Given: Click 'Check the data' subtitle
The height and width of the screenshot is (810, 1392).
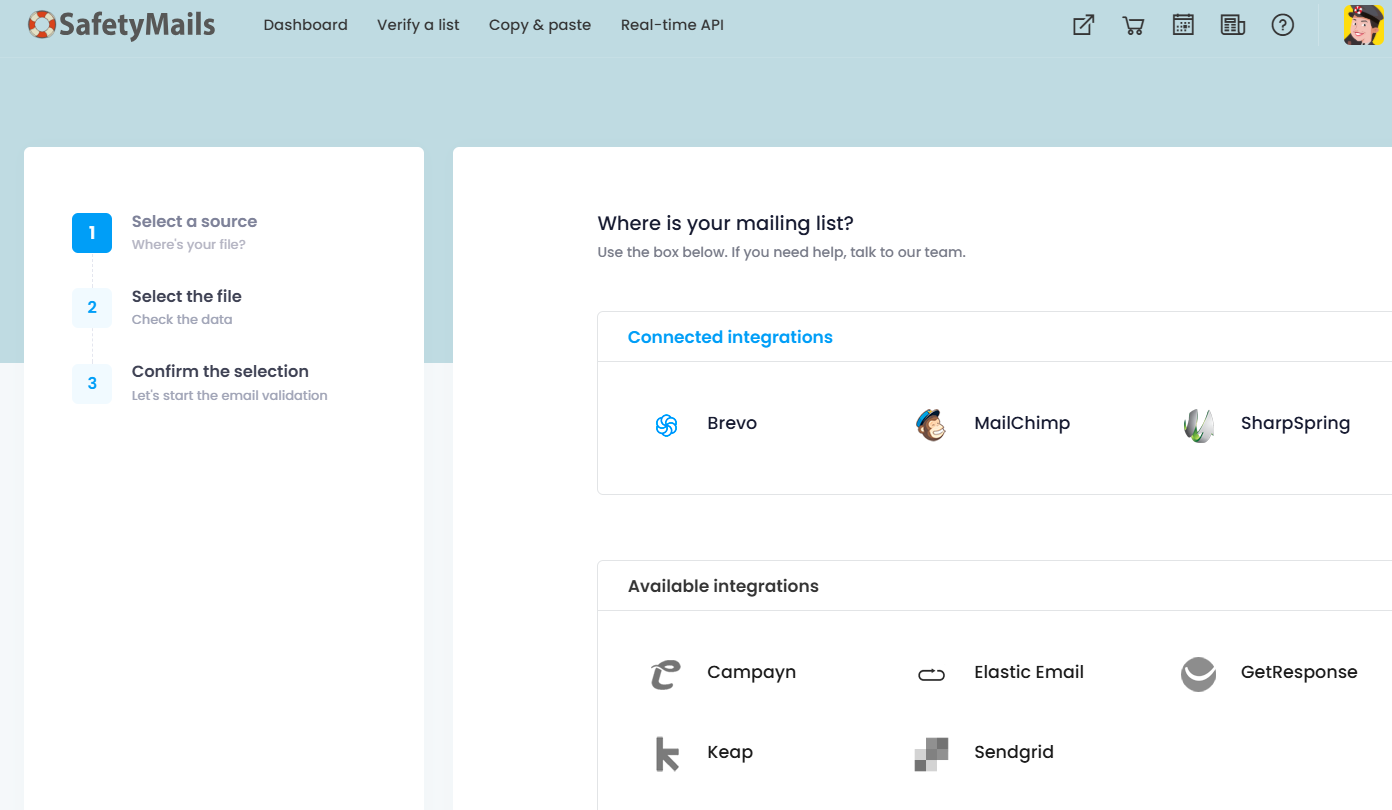Looking at the screenshot, I should tap(182, 320).
